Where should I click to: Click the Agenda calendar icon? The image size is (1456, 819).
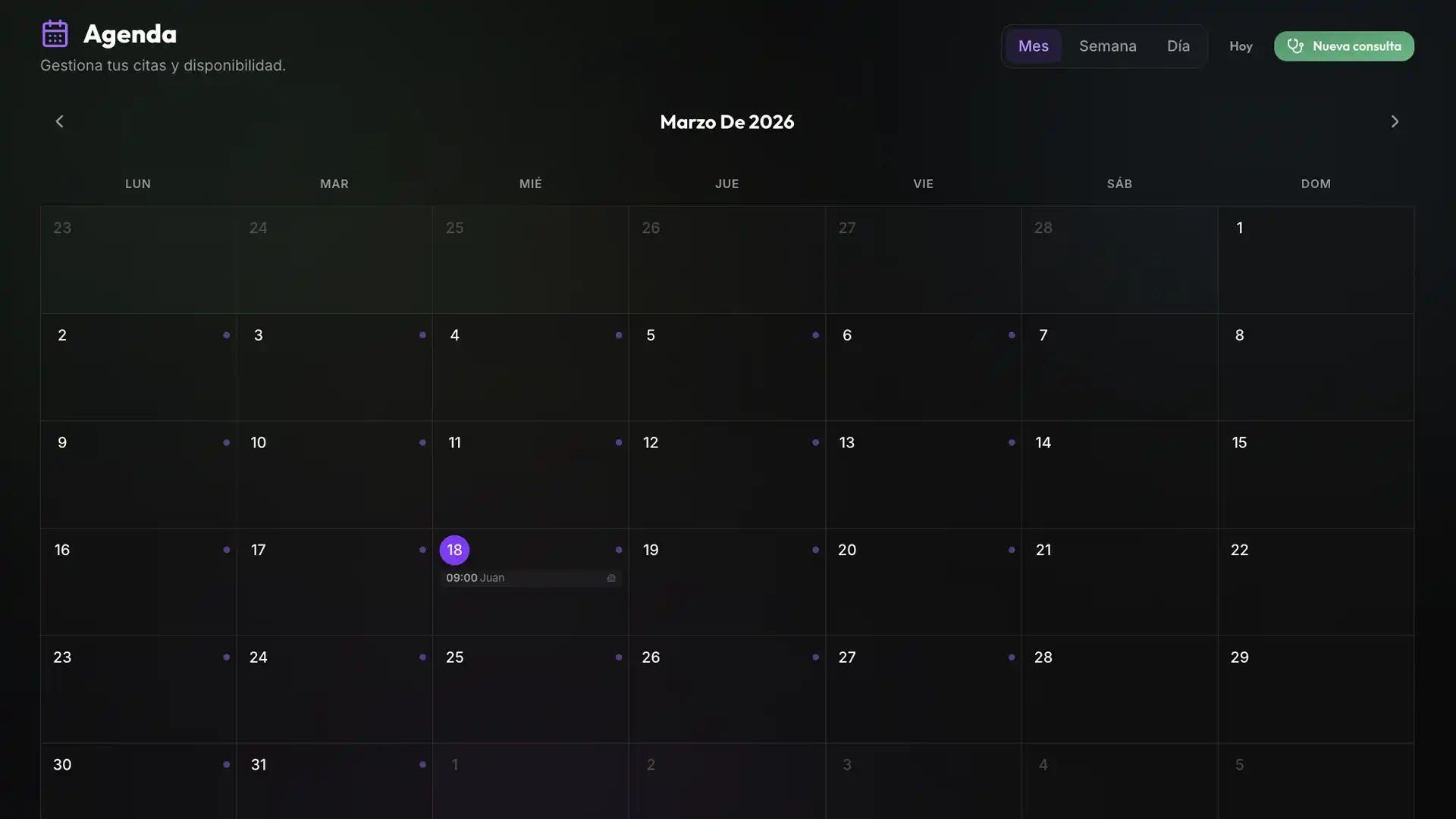click(55, 33)
